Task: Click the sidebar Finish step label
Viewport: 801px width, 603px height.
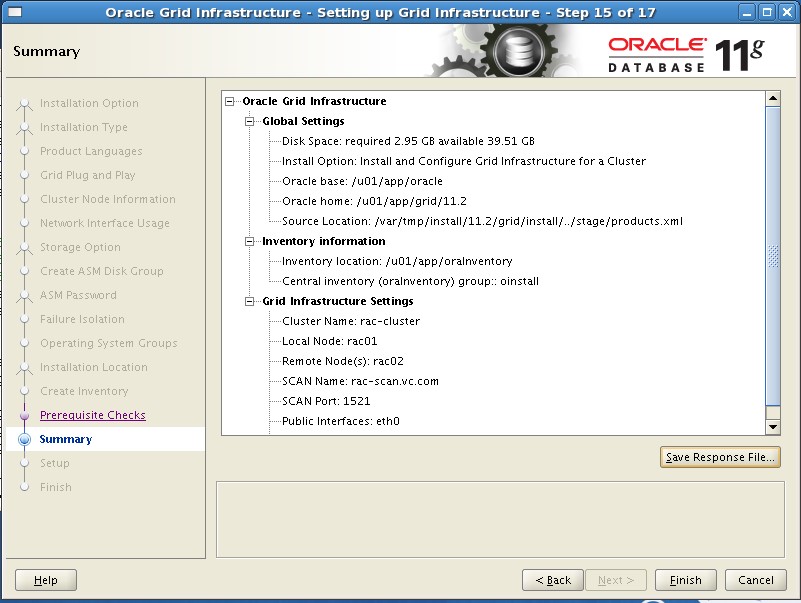Action: pos(56,487)
